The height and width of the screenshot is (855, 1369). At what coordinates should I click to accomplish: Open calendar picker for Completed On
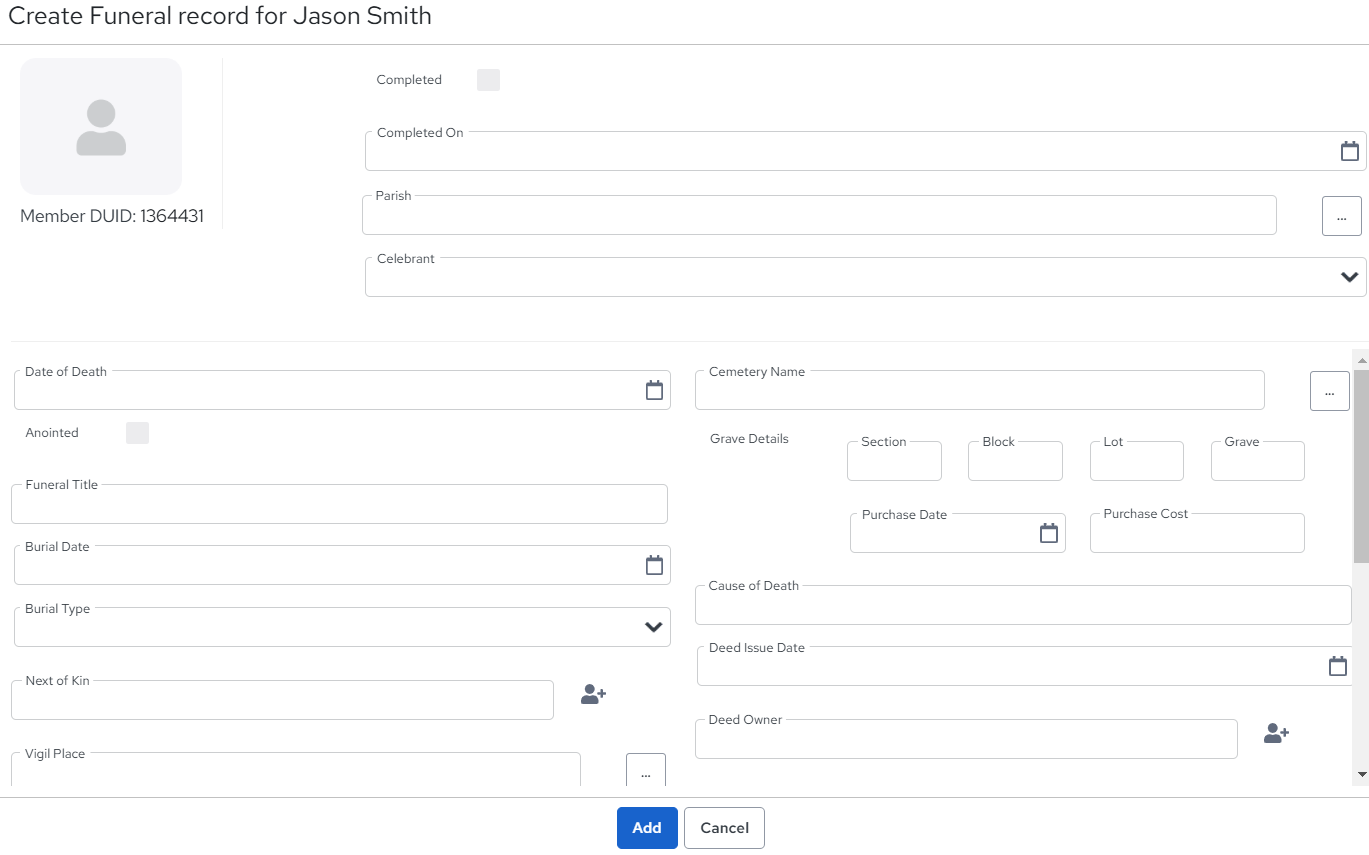(1349, 151)
